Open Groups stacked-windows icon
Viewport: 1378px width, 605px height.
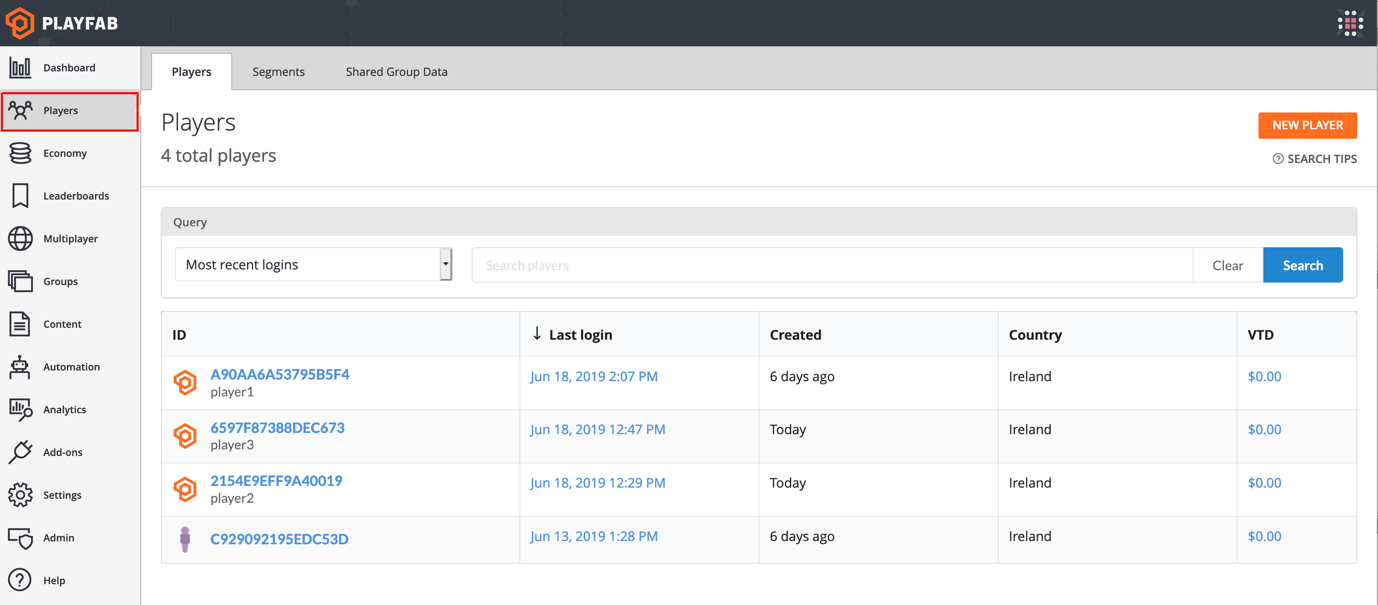[20, 281]
